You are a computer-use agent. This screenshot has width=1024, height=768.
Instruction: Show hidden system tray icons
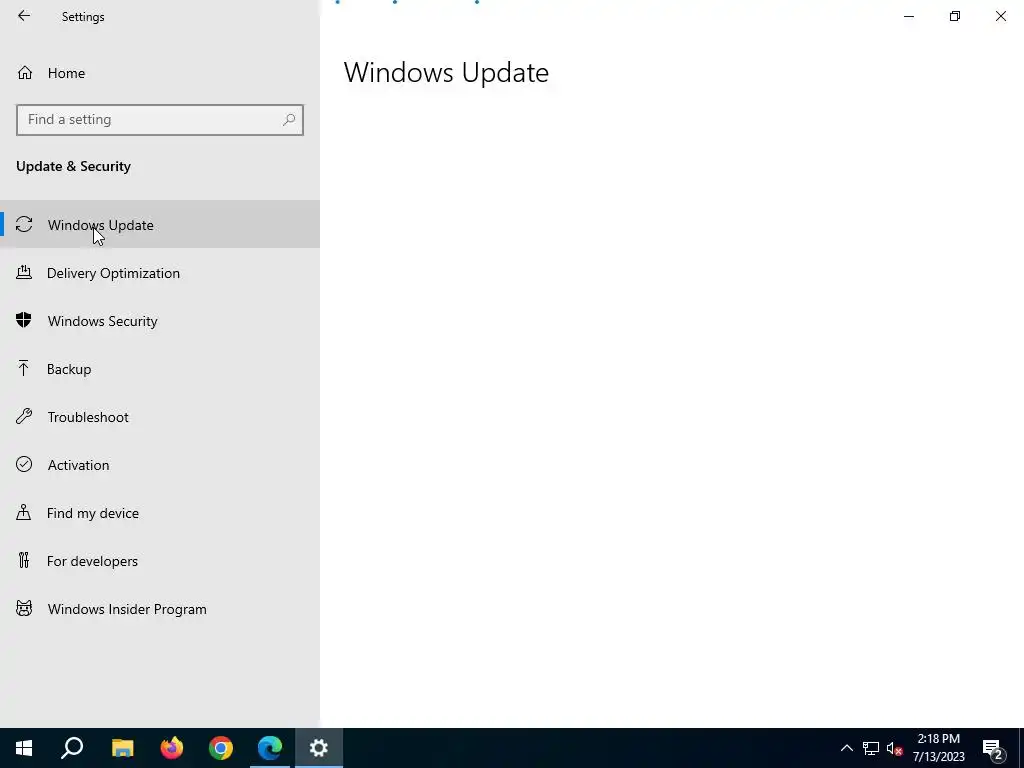(x=846, y=748)
